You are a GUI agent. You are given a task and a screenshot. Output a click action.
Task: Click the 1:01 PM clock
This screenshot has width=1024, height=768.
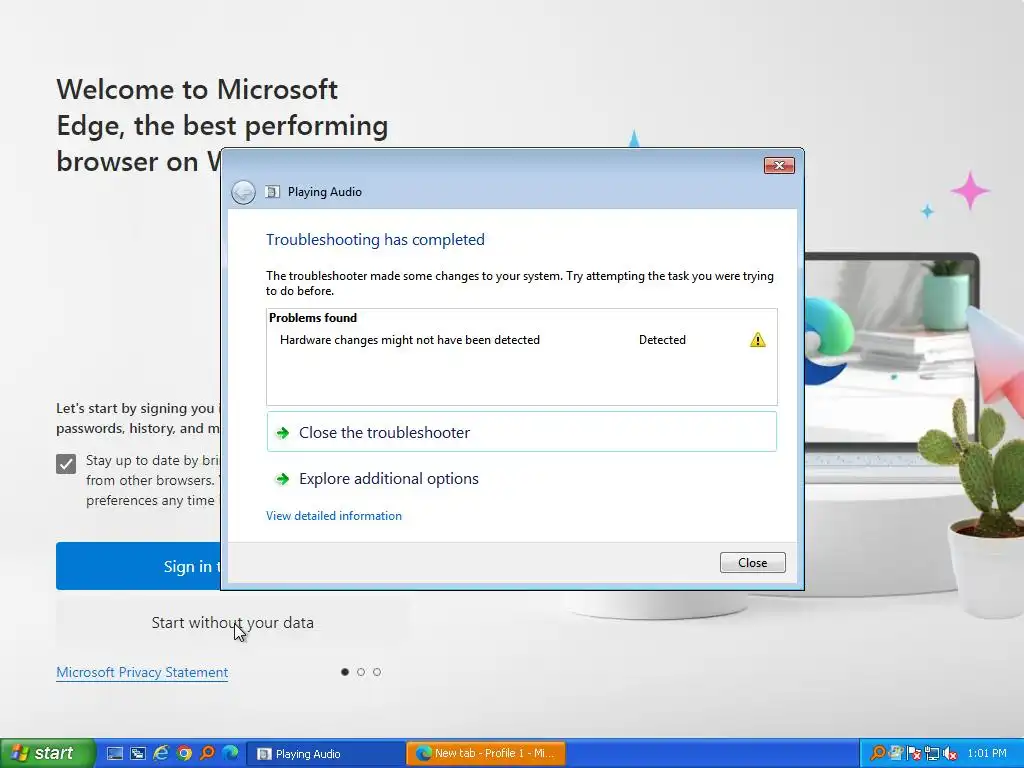pyautogui.click(x=987, y=754)
